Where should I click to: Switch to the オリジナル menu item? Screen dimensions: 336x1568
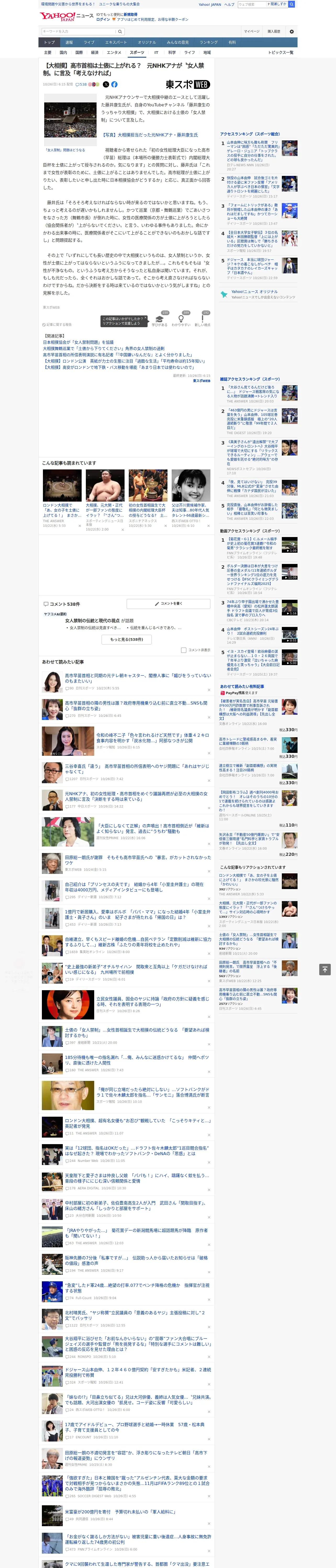coord(147,43)
